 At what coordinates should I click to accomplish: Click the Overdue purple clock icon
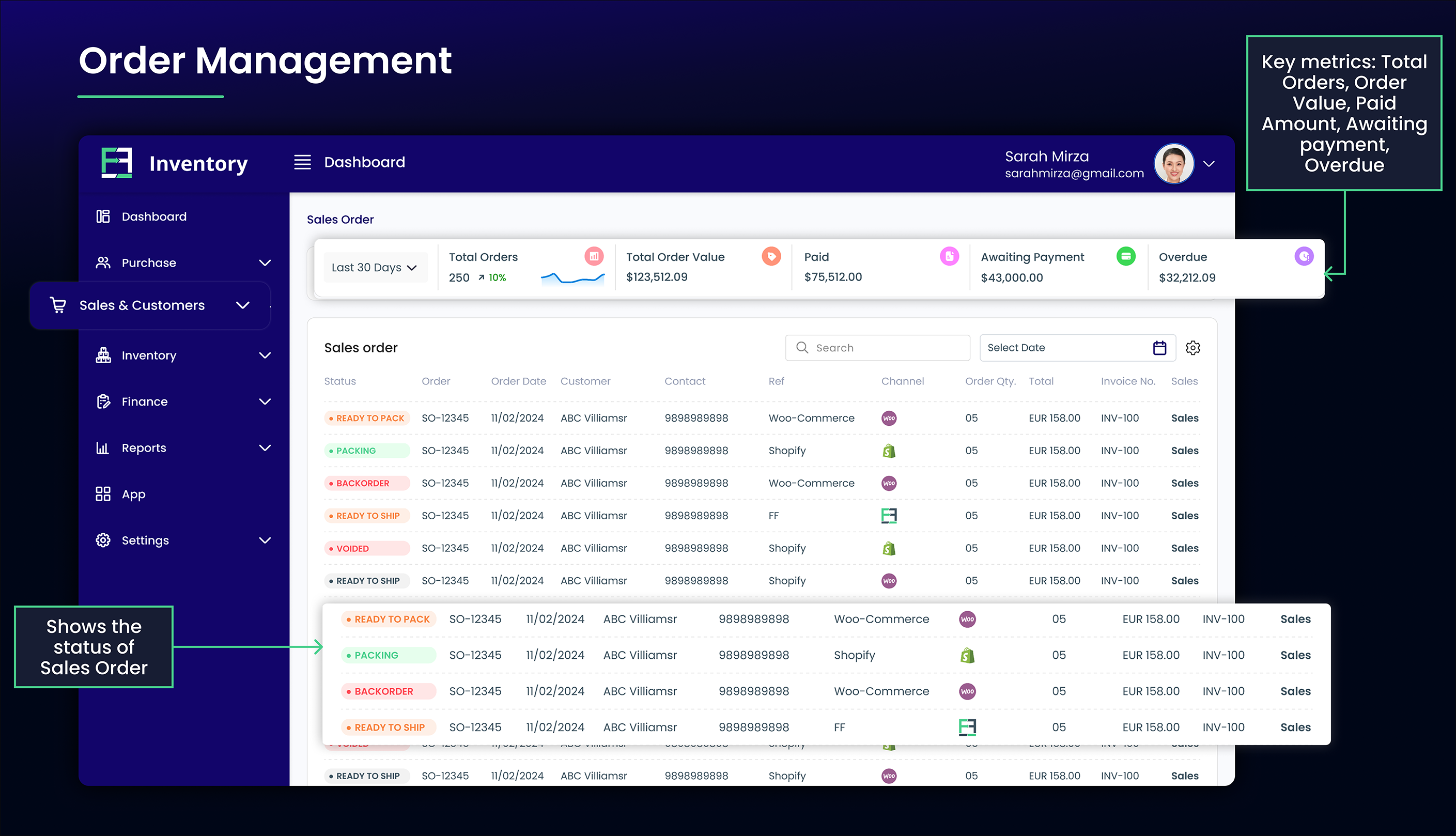[x=1304, y=256]
